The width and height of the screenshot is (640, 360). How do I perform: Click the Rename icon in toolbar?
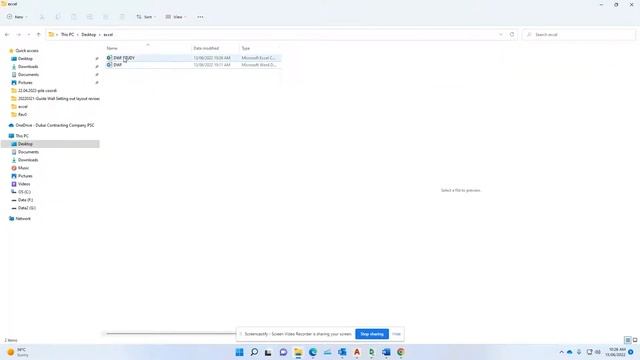[x=90, y=17]
